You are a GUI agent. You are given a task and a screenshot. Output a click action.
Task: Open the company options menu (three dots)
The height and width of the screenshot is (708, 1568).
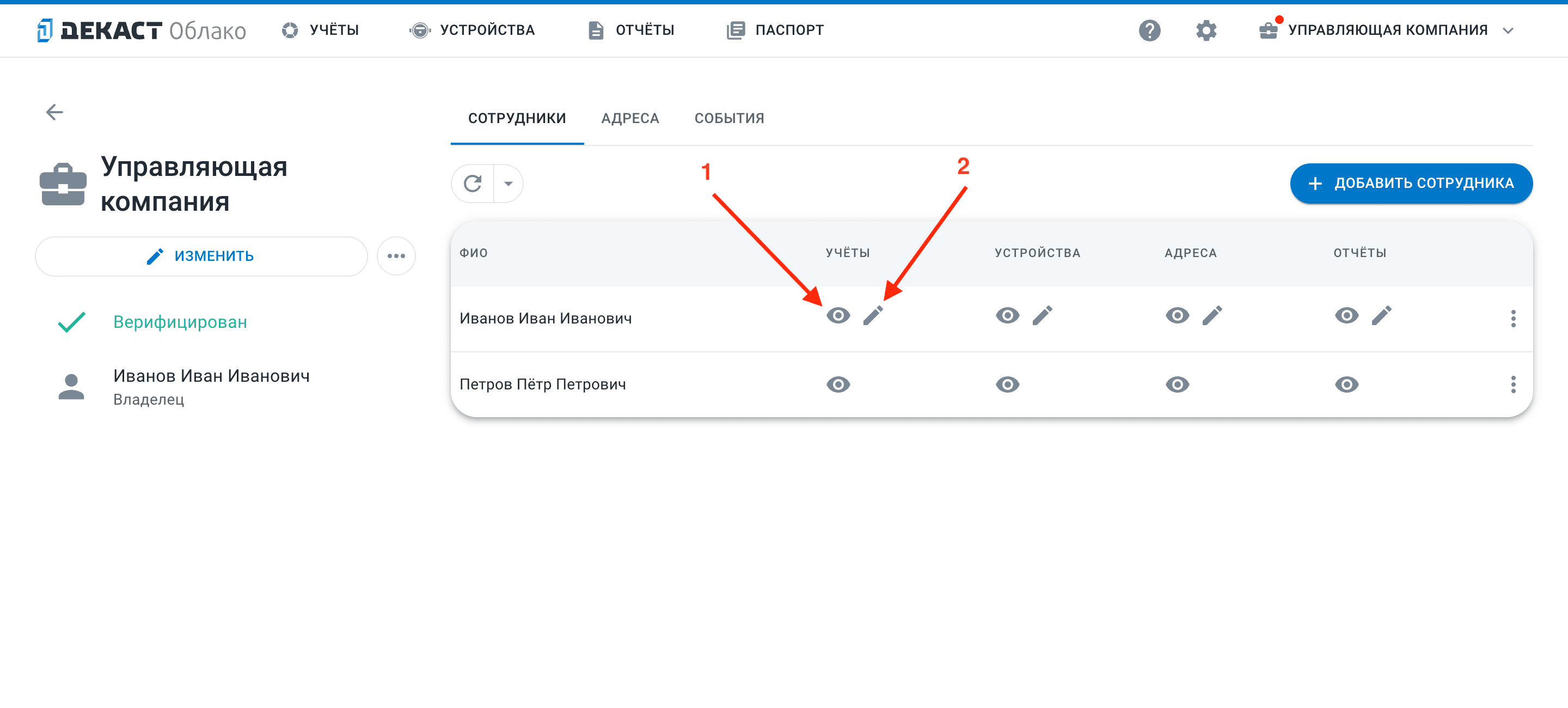[397, 255]
